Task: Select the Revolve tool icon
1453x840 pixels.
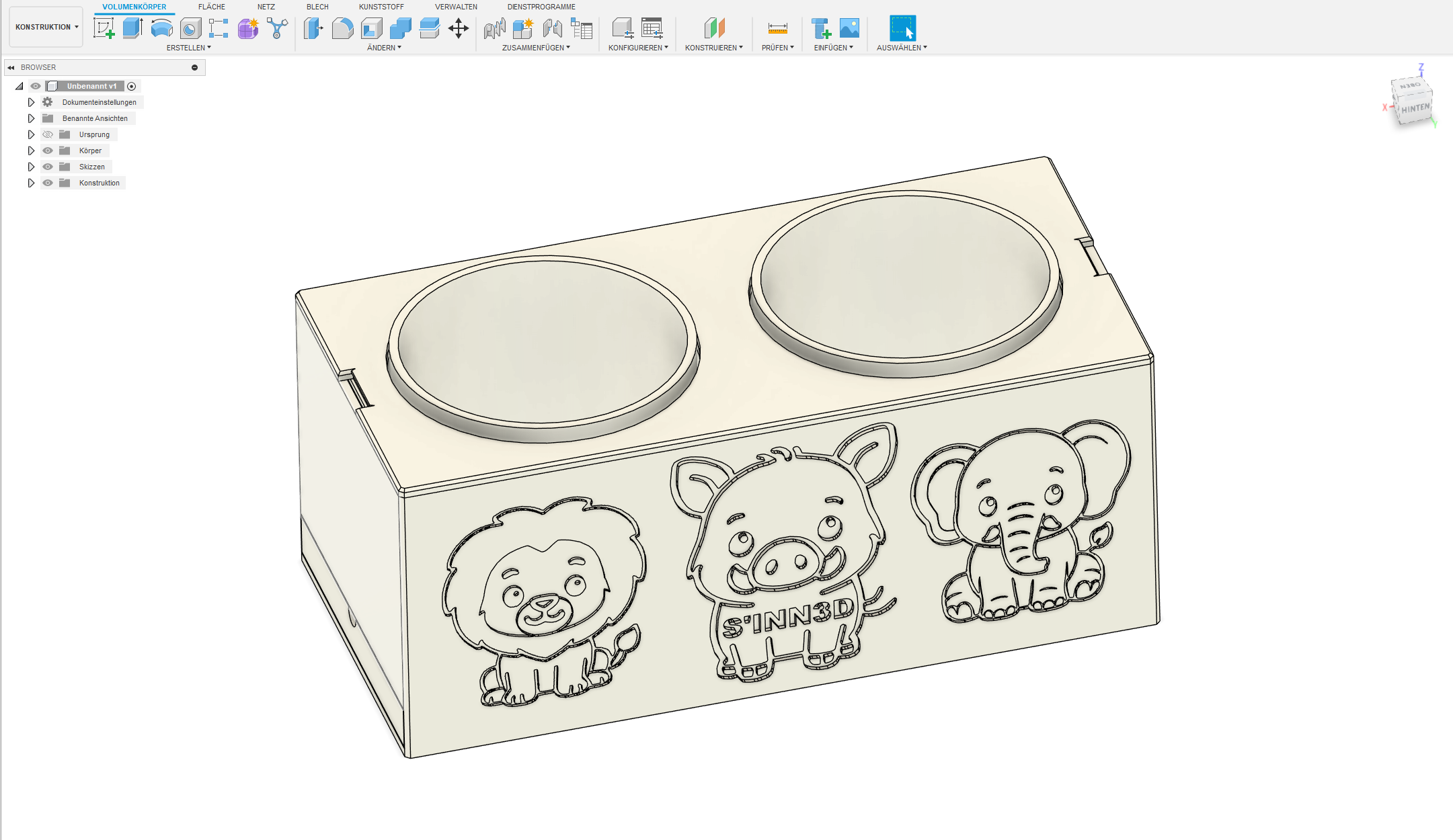Action: (162, 28)
